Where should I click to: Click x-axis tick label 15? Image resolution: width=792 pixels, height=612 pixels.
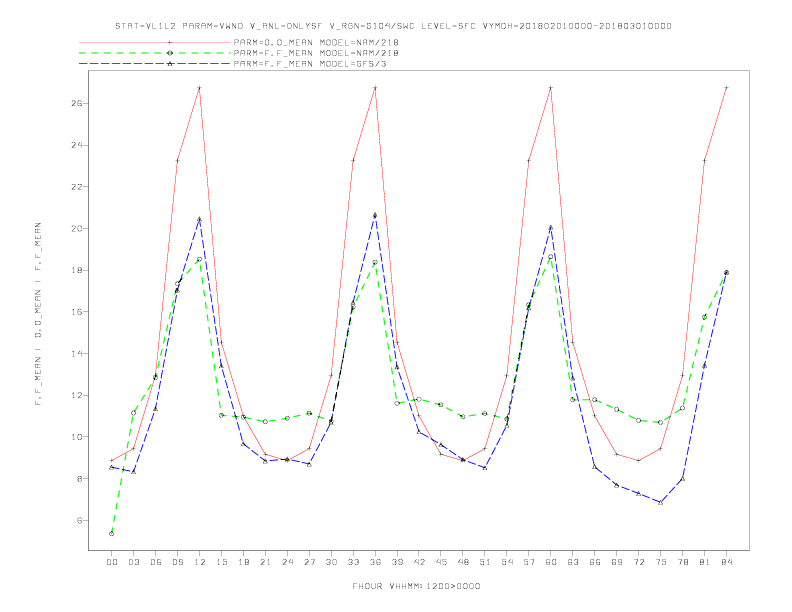tap(221, 562)
